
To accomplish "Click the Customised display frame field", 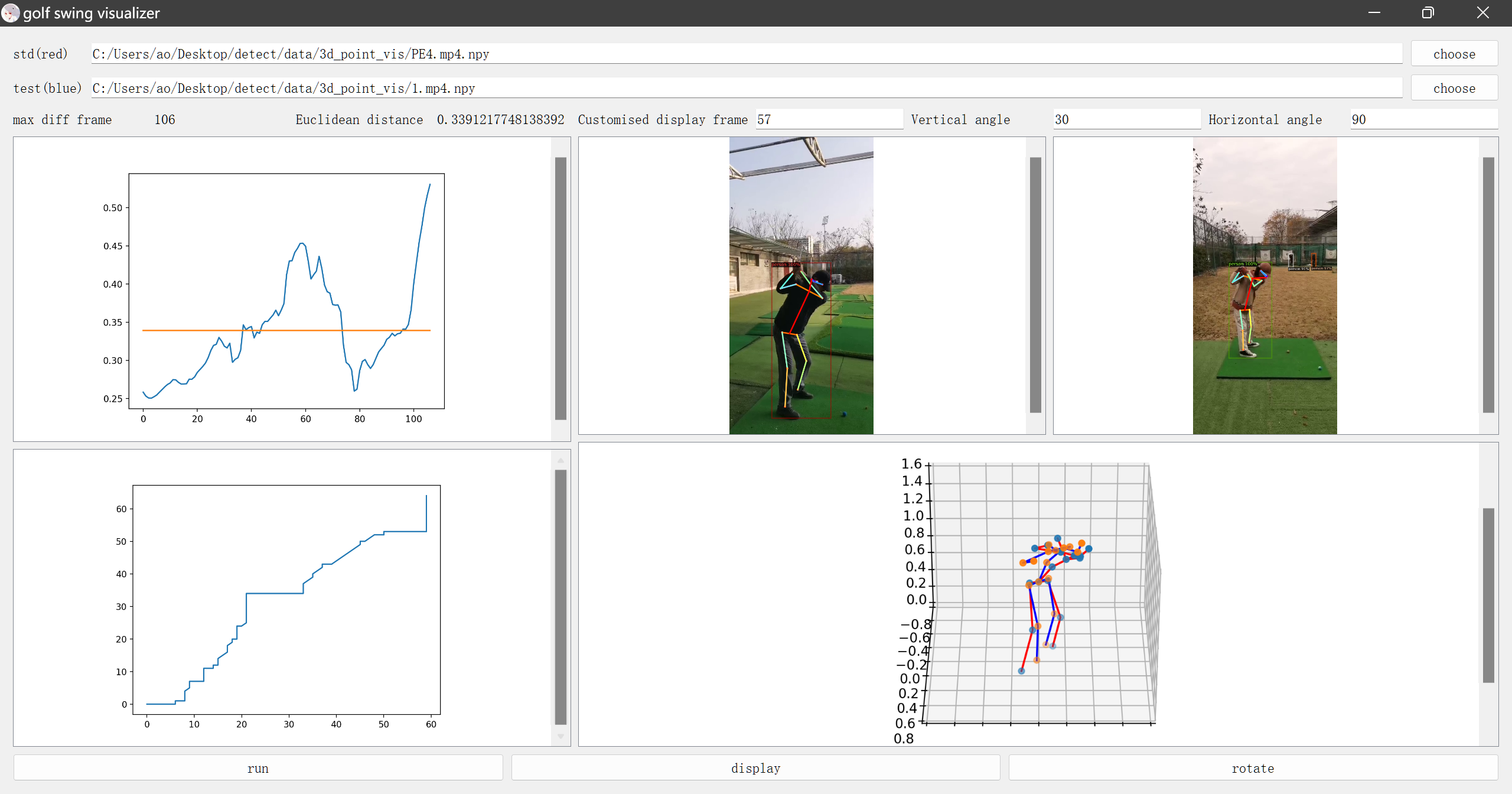I will (829, 119).
